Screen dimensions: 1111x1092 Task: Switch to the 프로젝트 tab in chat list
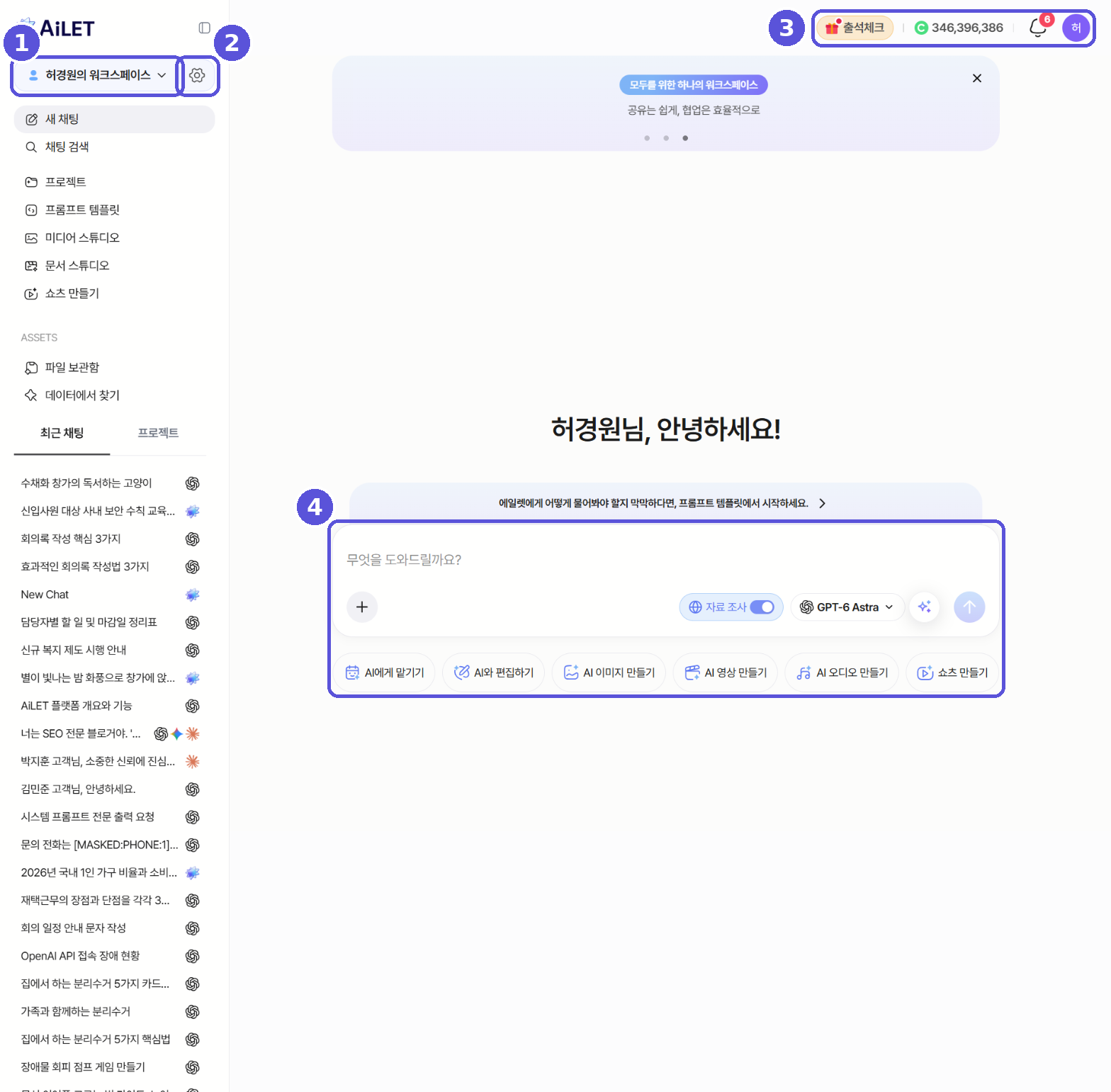(x=158, y=433)
